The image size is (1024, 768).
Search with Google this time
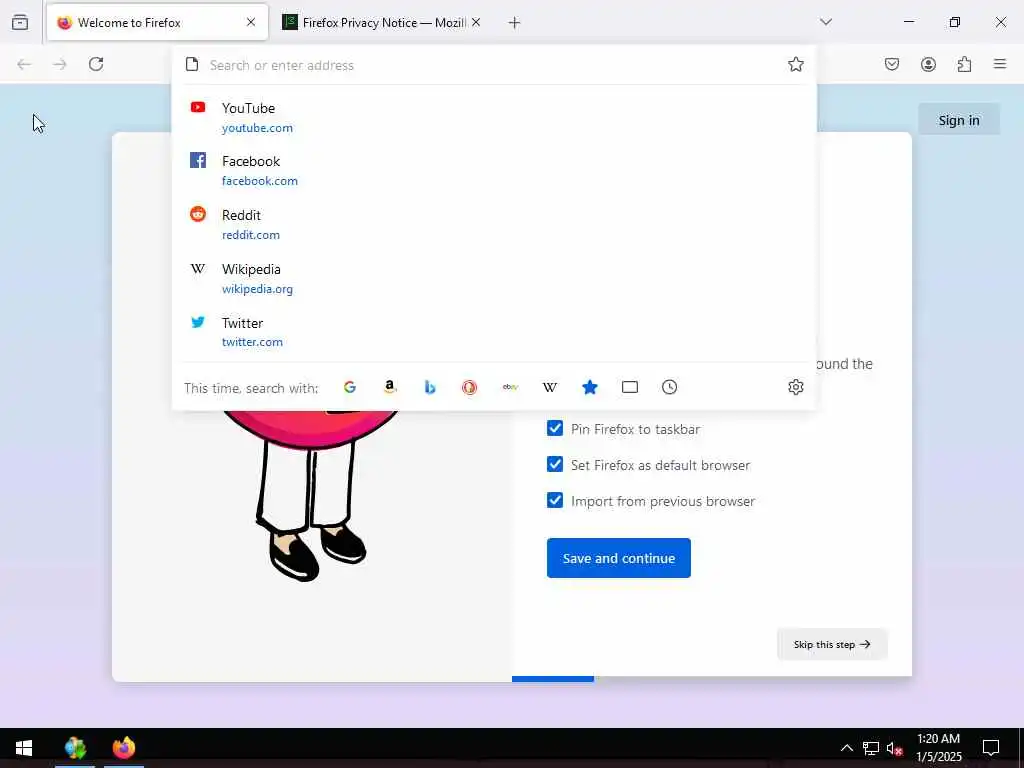(x=350, y=387)
